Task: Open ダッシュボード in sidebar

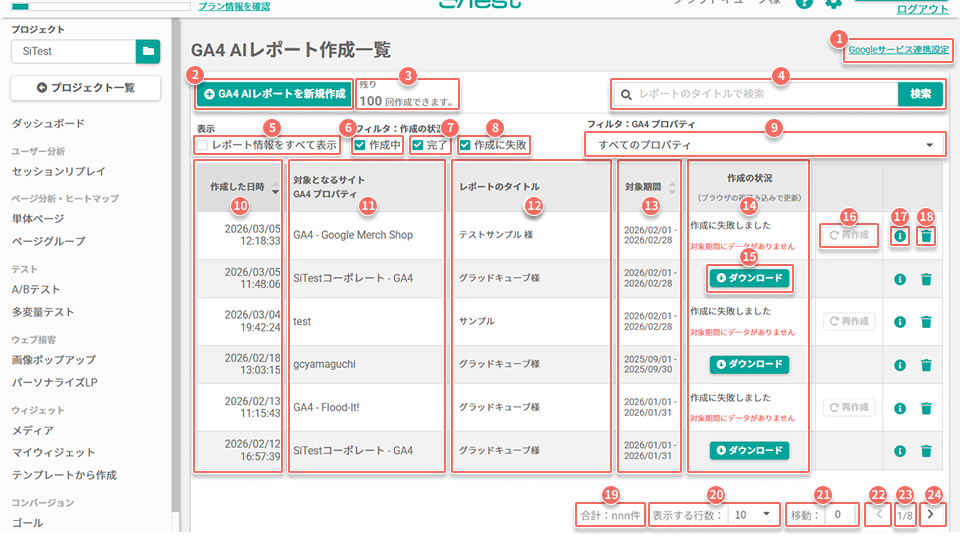Action: (48, 124)
